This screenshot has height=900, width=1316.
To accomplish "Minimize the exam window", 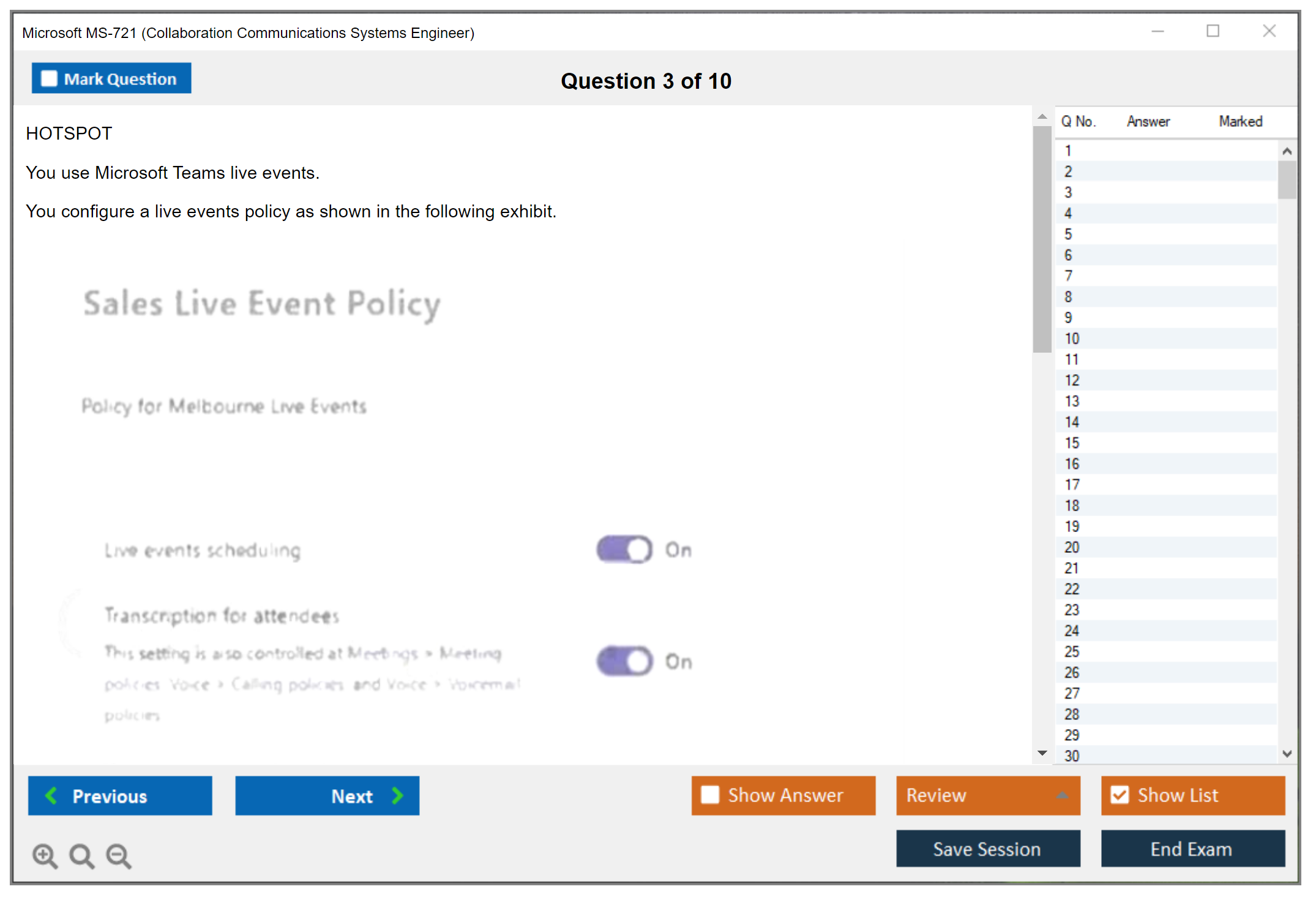I will pos(1157,31).
